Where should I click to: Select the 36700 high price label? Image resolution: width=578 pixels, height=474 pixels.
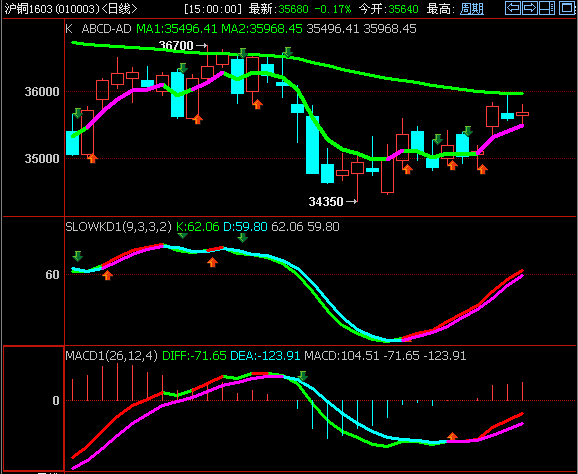point(176,46)
